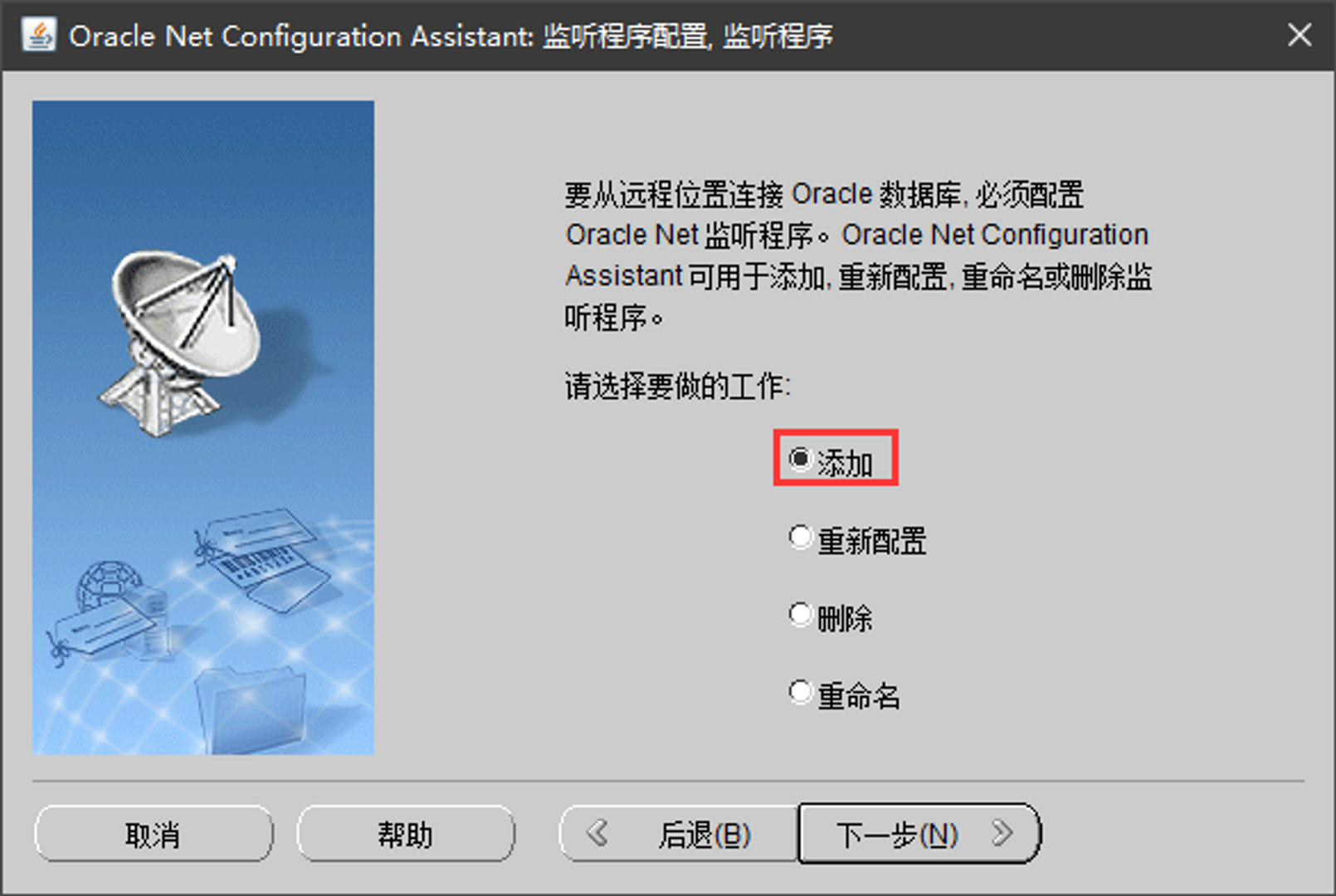Click the window title text
This screenshot has width=1336, height=896.
451,36
